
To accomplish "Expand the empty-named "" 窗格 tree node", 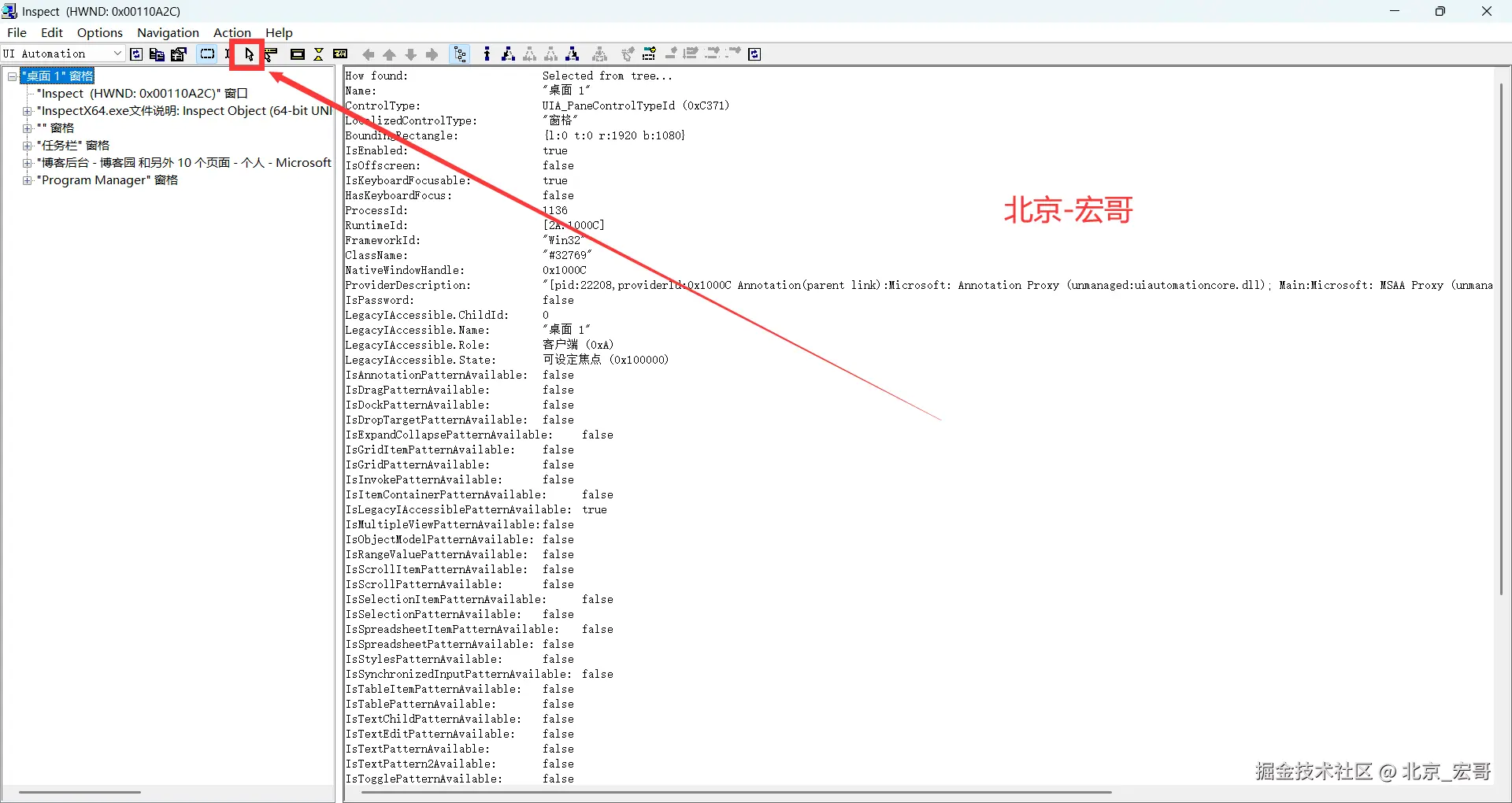I will 28,128.
